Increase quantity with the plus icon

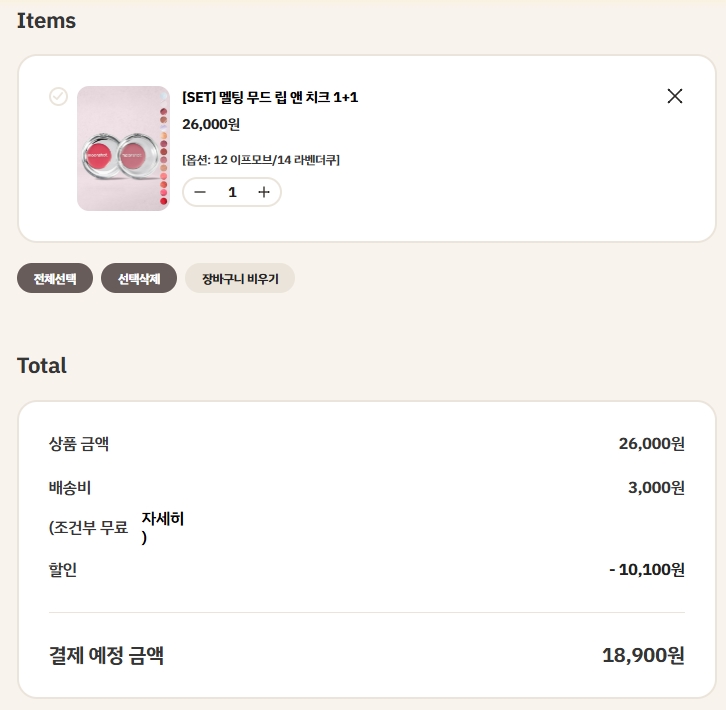point(264,192)
